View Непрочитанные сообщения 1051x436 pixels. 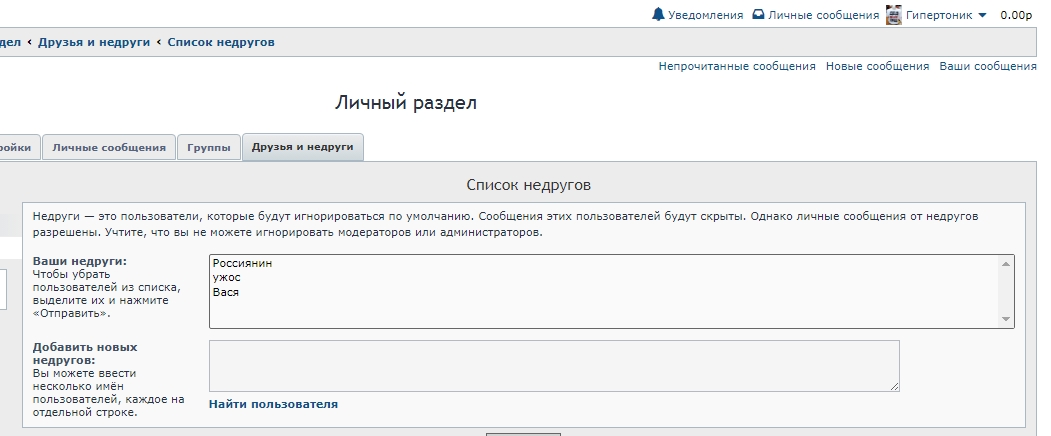(x=737, y=66)
